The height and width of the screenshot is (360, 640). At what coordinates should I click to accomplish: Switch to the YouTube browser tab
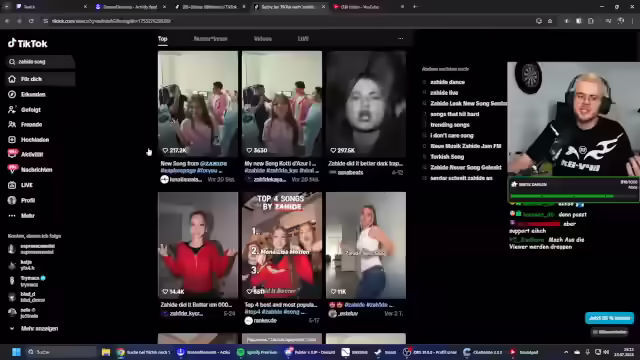click(367, 7)
